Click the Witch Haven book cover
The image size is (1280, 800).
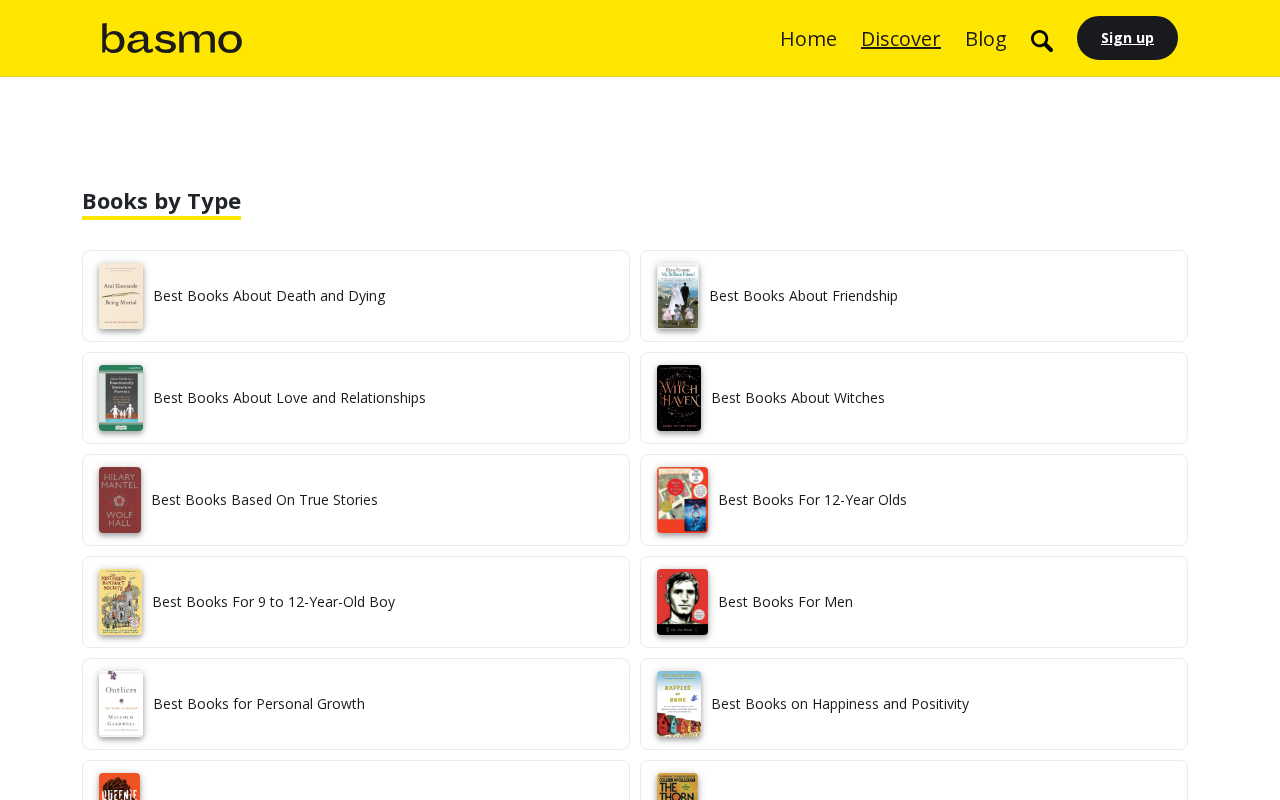(679, 398)
